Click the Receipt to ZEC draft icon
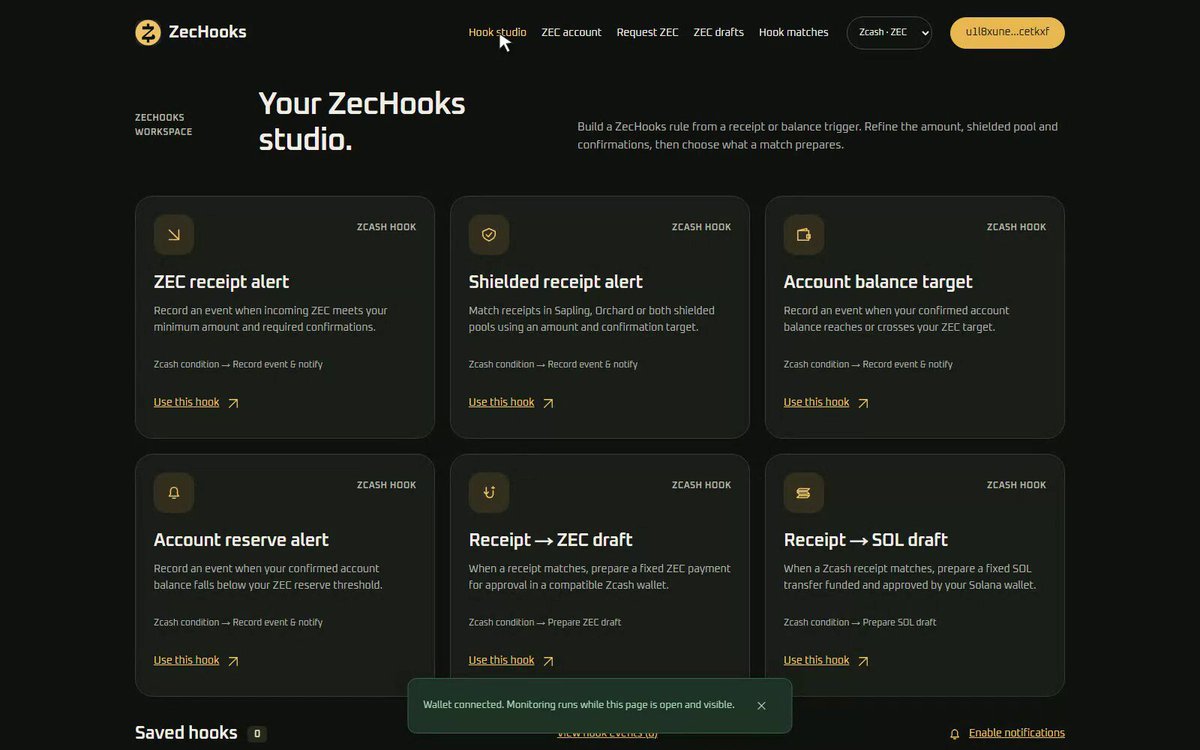The width and height of the screenshot is (1200, 750). (x=489, y=493)
